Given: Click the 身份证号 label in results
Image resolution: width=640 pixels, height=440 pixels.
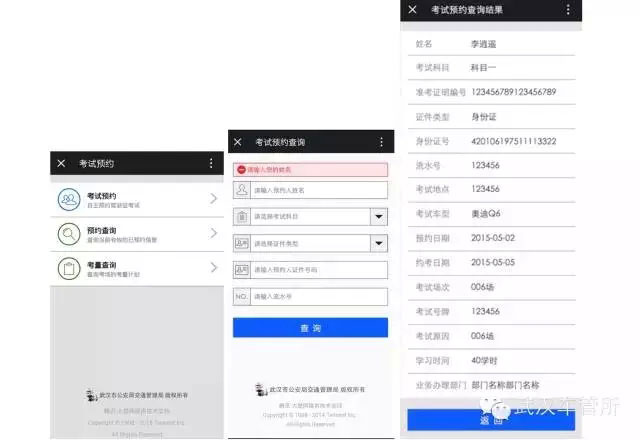Looking at the screenshot, I should pyautogui.click(x=432, y=141).
